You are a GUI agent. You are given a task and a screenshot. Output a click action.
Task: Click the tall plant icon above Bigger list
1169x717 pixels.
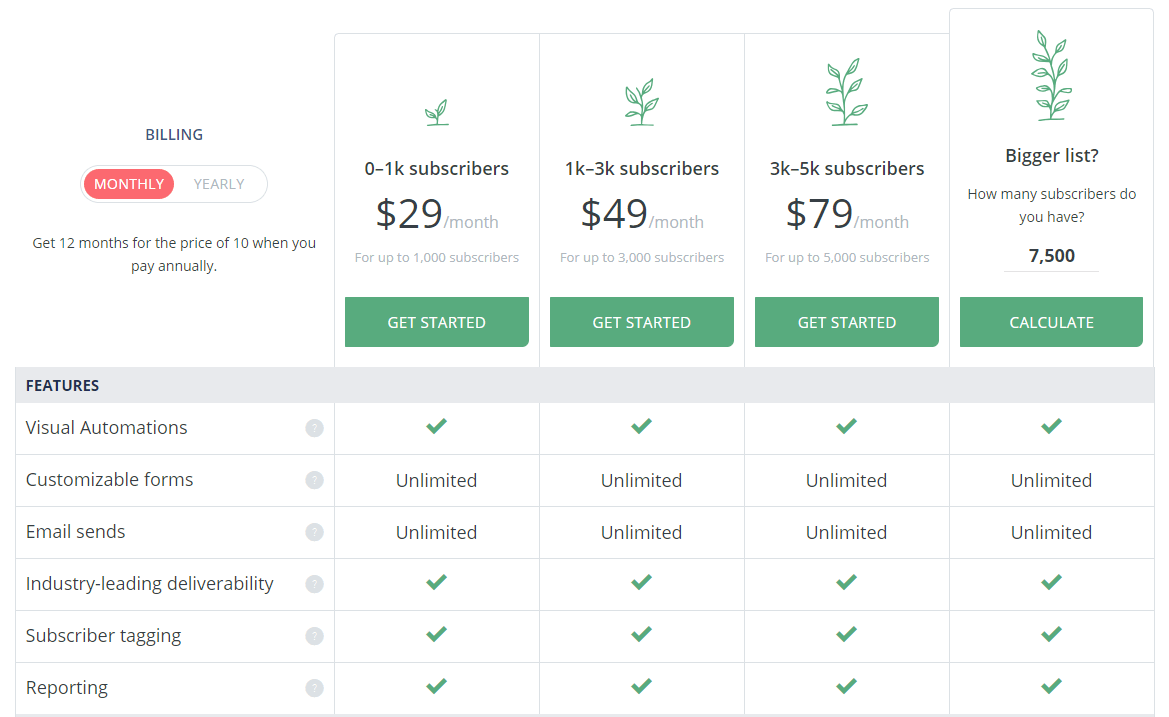point(1051,76)
